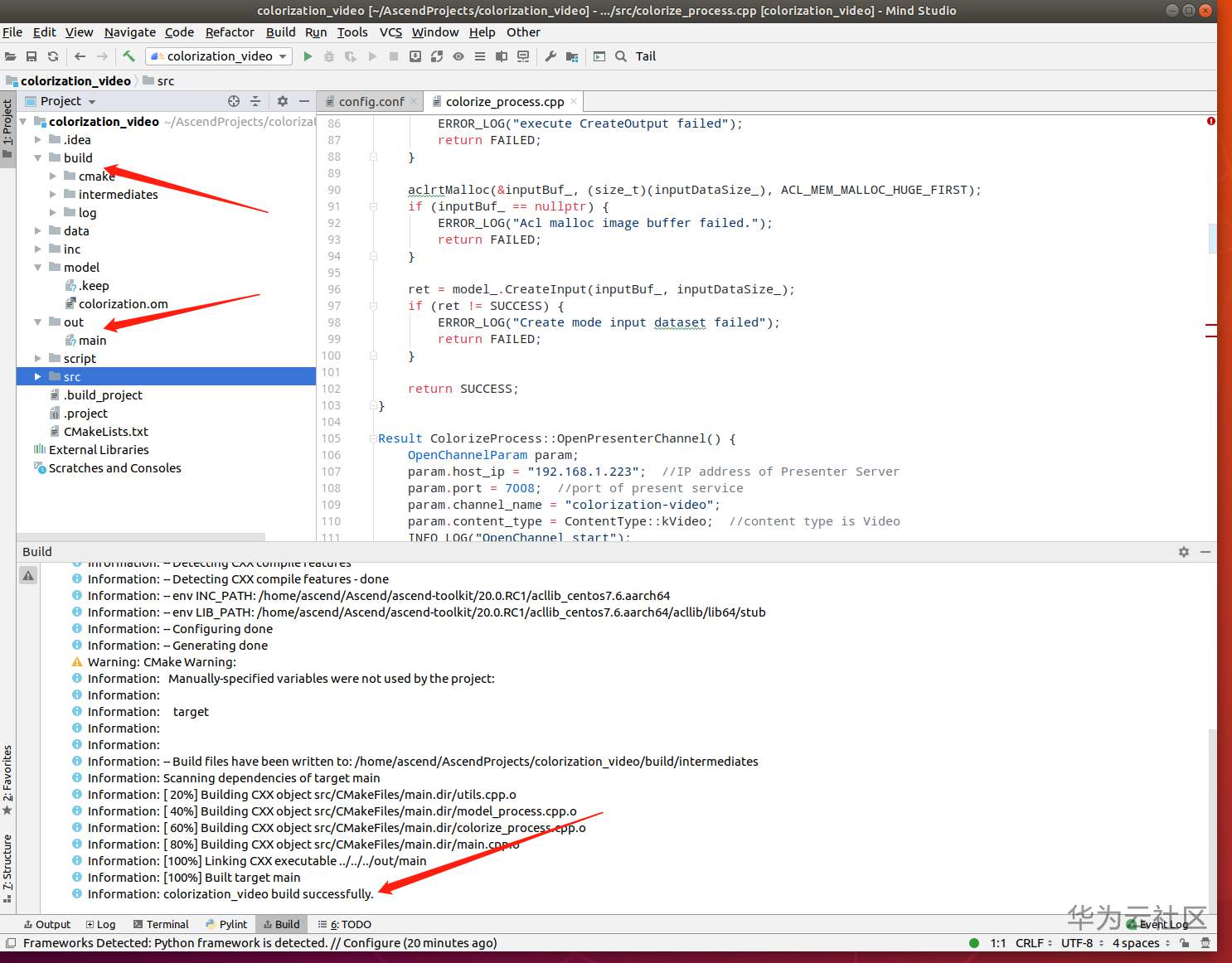Image resolution: width=1232 pixels, height=963 pixels.
Task: Open the Build menu
Action: pyautogui.click(x=280, y=32)
